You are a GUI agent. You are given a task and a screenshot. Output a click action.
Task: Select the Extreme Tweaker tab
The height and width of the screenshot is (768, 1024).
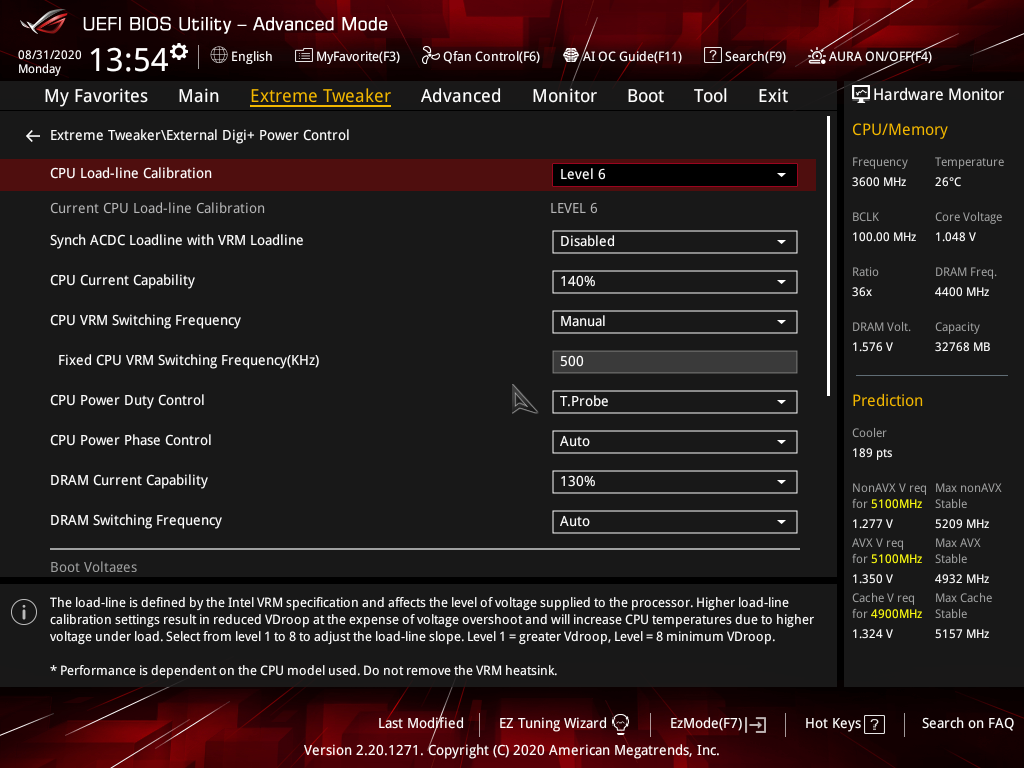coord(320,96)
